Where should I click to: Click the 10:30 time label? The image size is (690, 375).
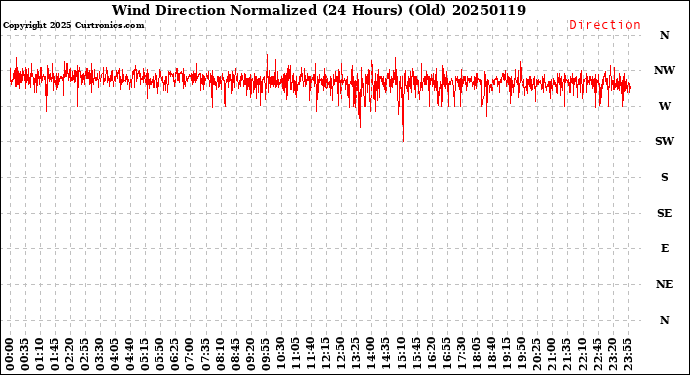point(281,354)
